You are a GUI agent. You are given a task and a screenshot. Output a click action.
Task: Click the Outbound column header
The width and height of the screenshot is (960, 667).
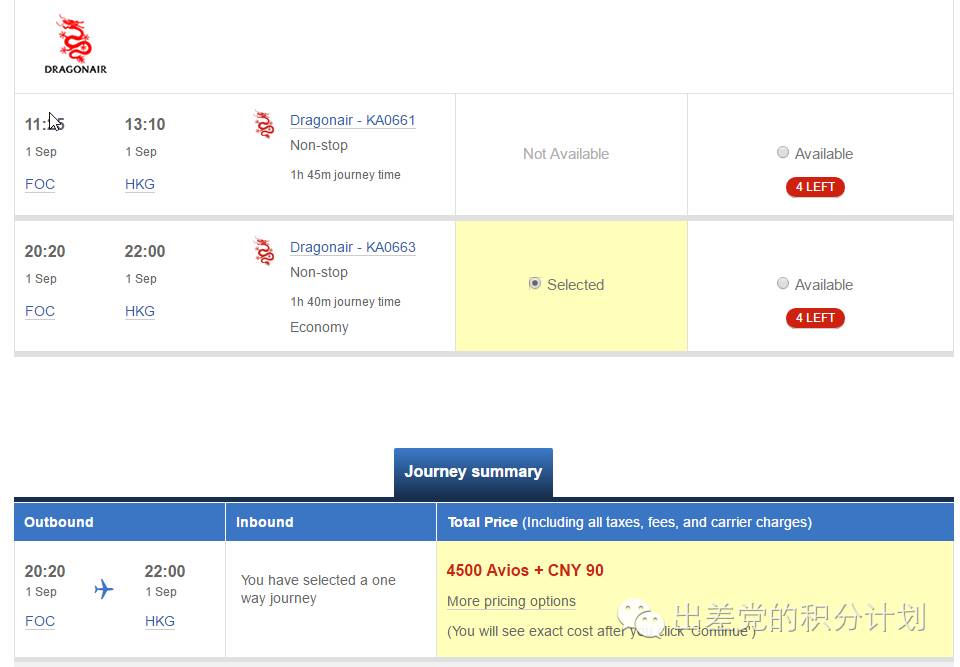(119, 522)
